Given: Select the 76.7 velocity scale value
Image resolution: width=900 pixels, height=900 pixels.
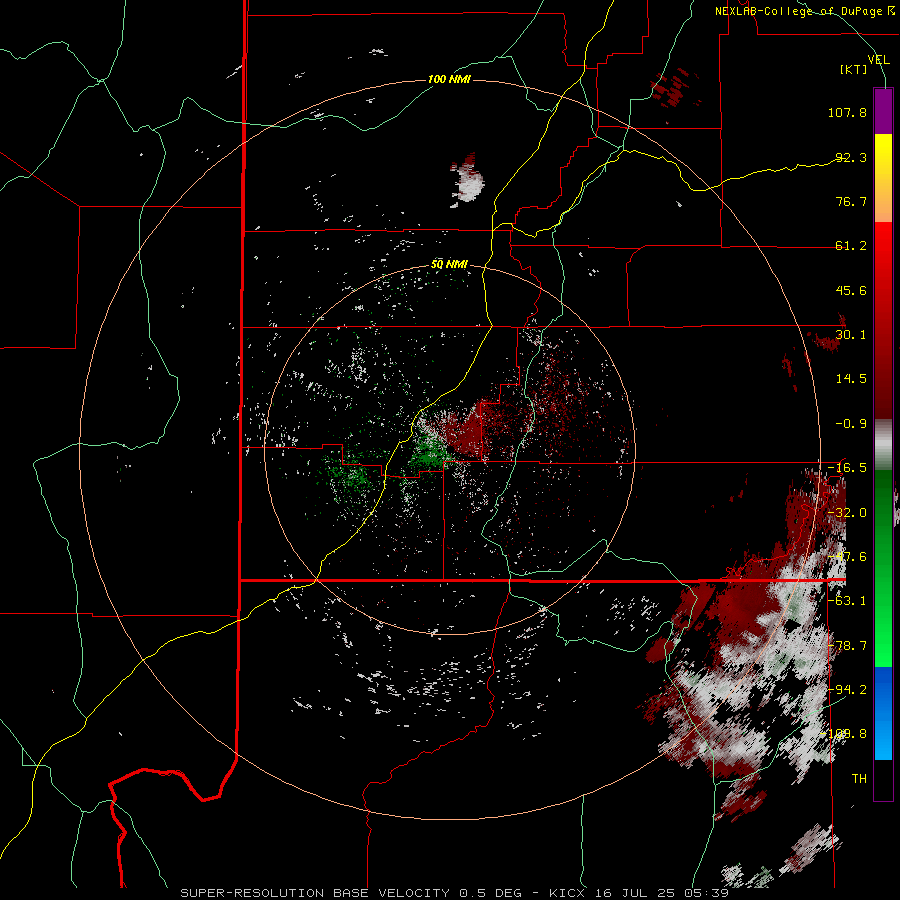Looking at the screenshot, I should 851,201.
